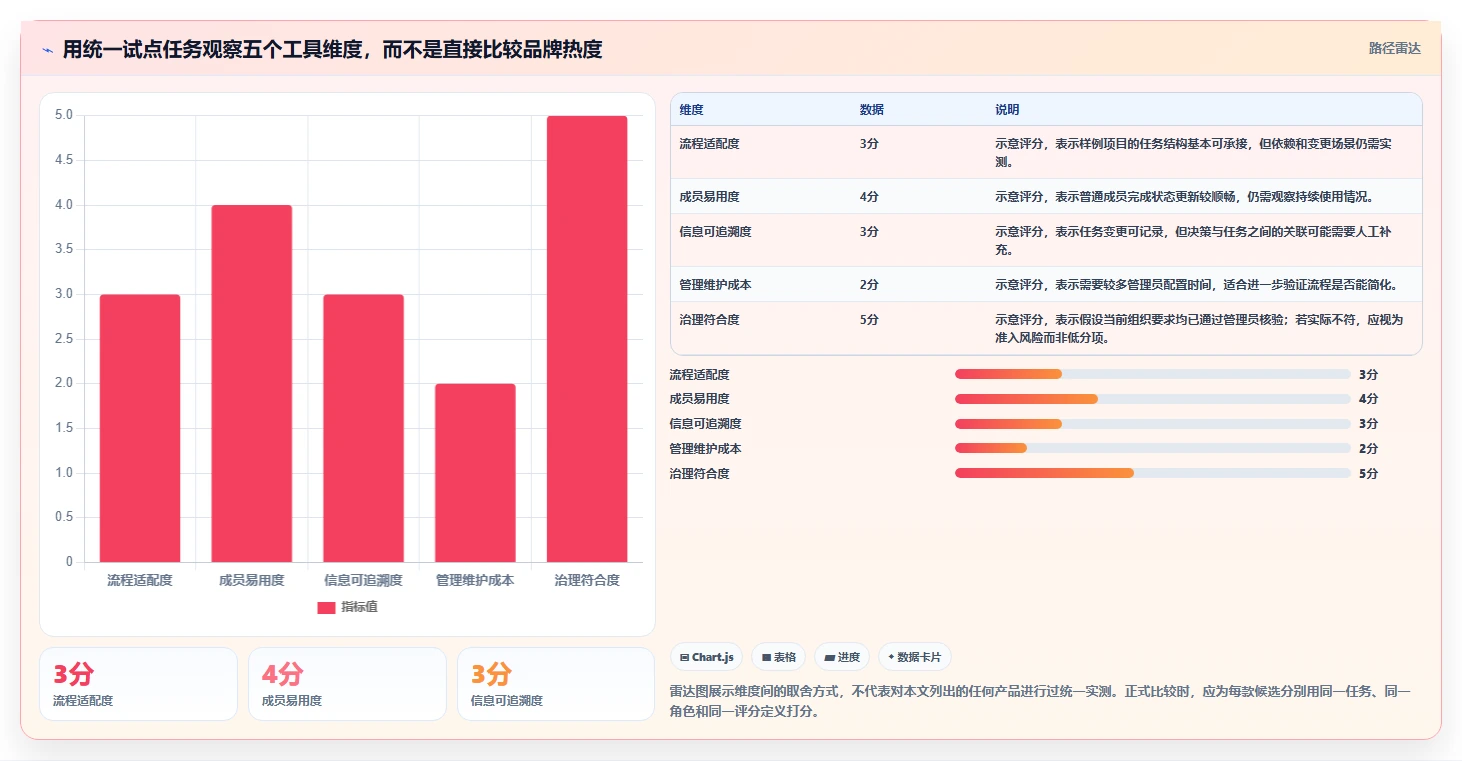Open the 4分 成员易用度 data card
1462x761 pixels.
(347, 684)
